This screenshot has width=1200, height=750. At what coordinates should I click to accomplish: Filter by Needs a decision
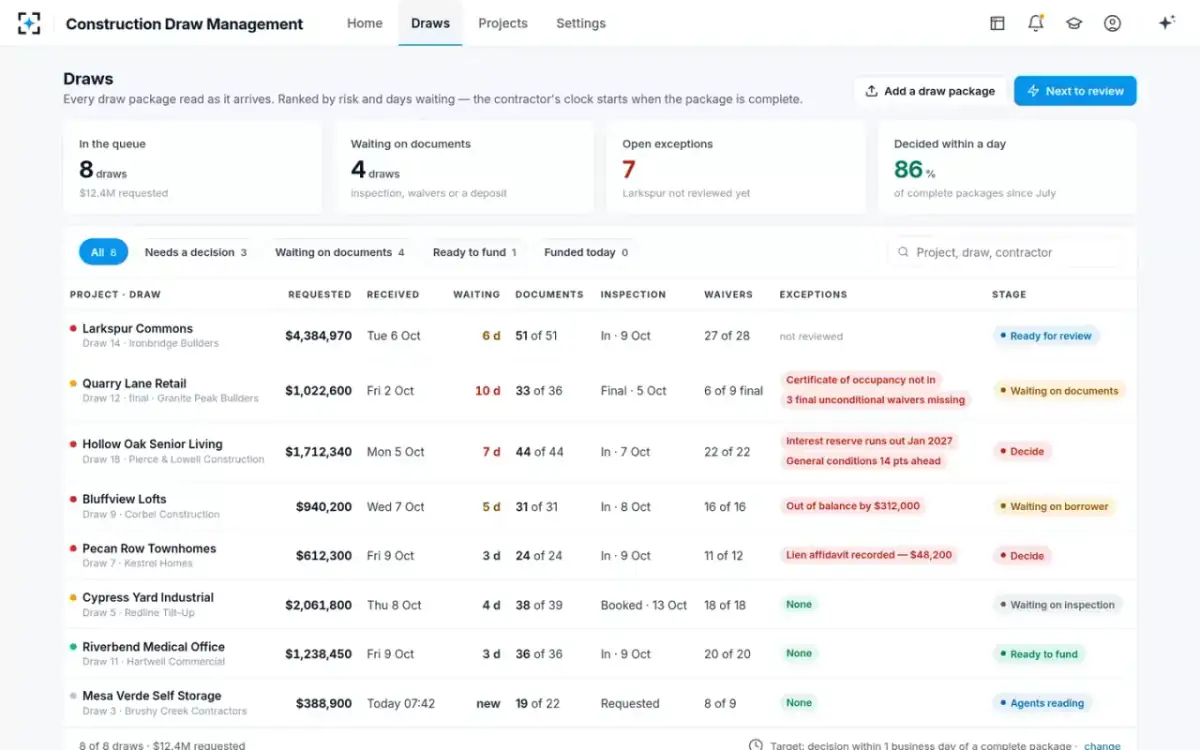(196, 252)
